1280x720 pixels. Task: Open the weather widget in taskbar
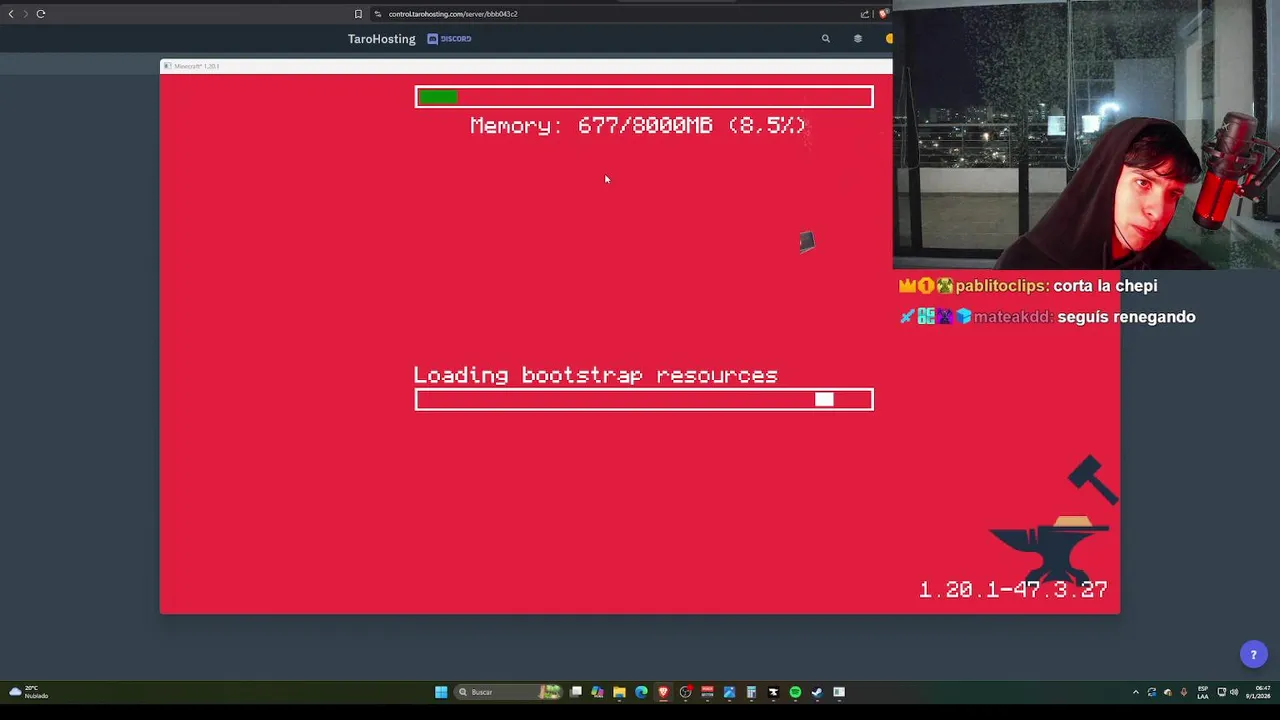(29, 692)
